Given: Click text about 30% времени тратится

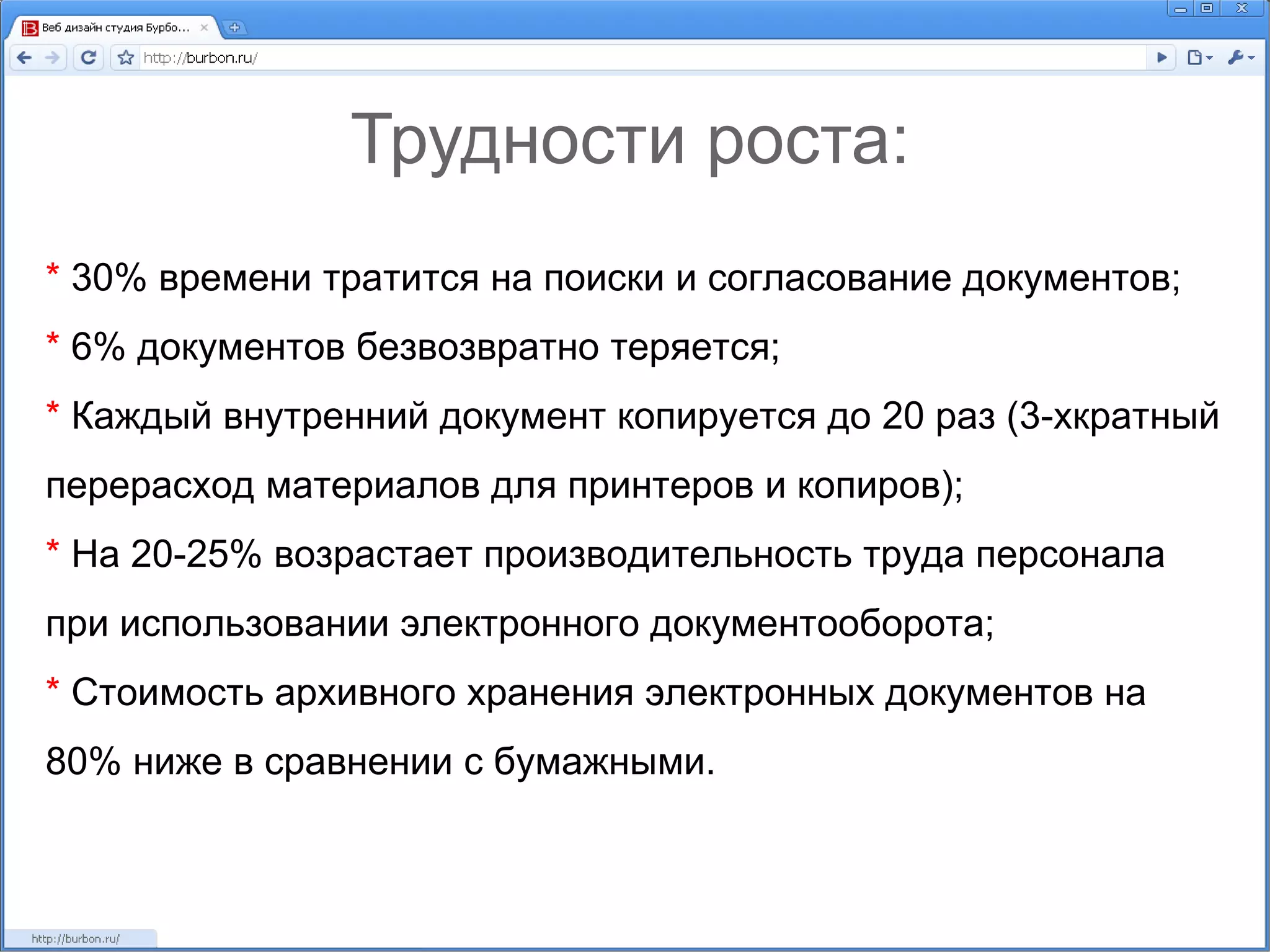Looking at the screenshot, I should coord(613,278).
